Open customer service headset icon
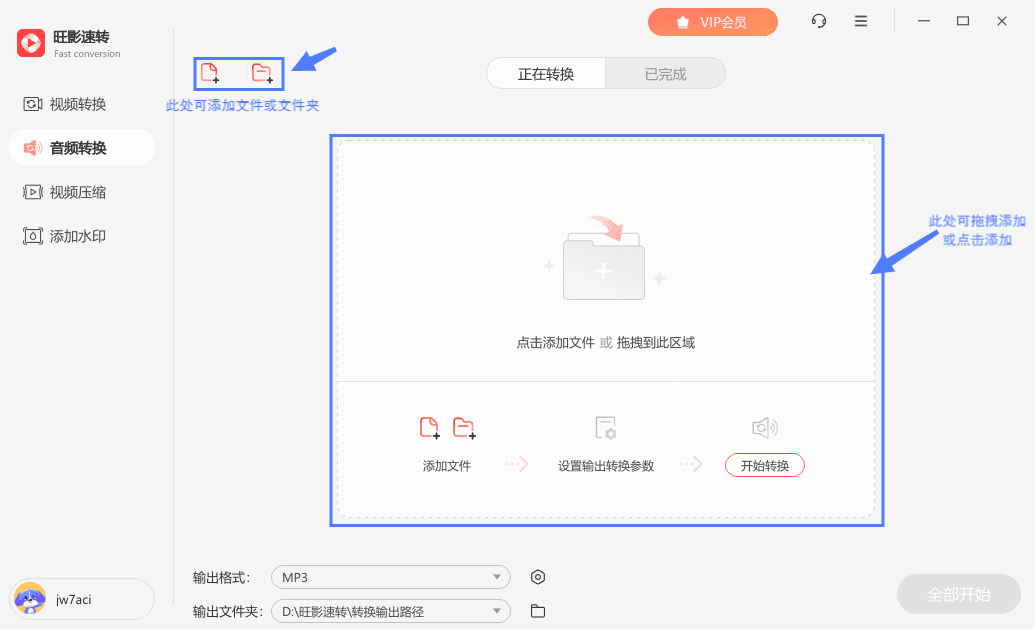The width and height of the screenshot is (1035, 630). pyautogui.click(x=818, y=20)
